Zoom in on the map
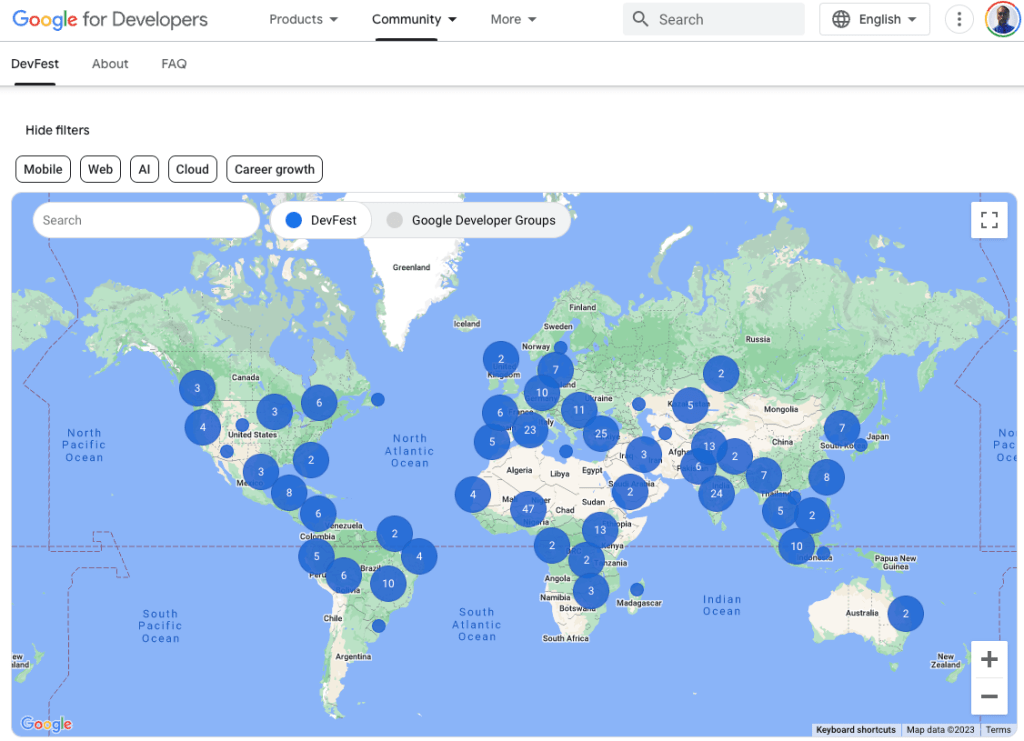 (x=989, y=659)
